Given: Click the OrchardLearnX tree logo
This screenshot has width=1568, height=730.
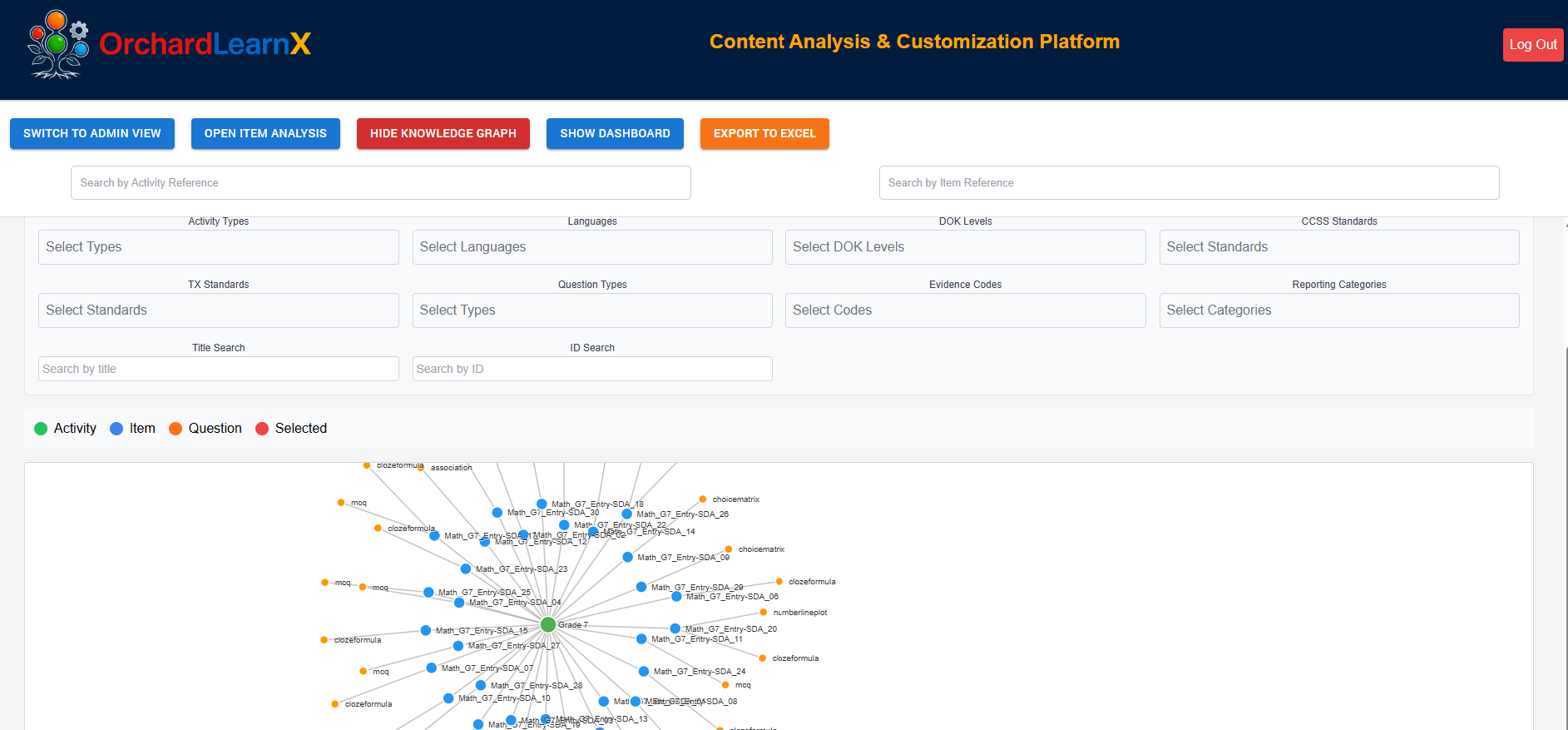Looking at the screenshot, I should 58,44.
